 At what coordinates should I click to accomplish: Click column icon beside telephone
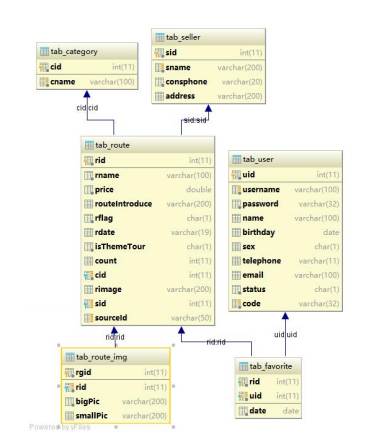pyautogui.click(x=236, y=261)
